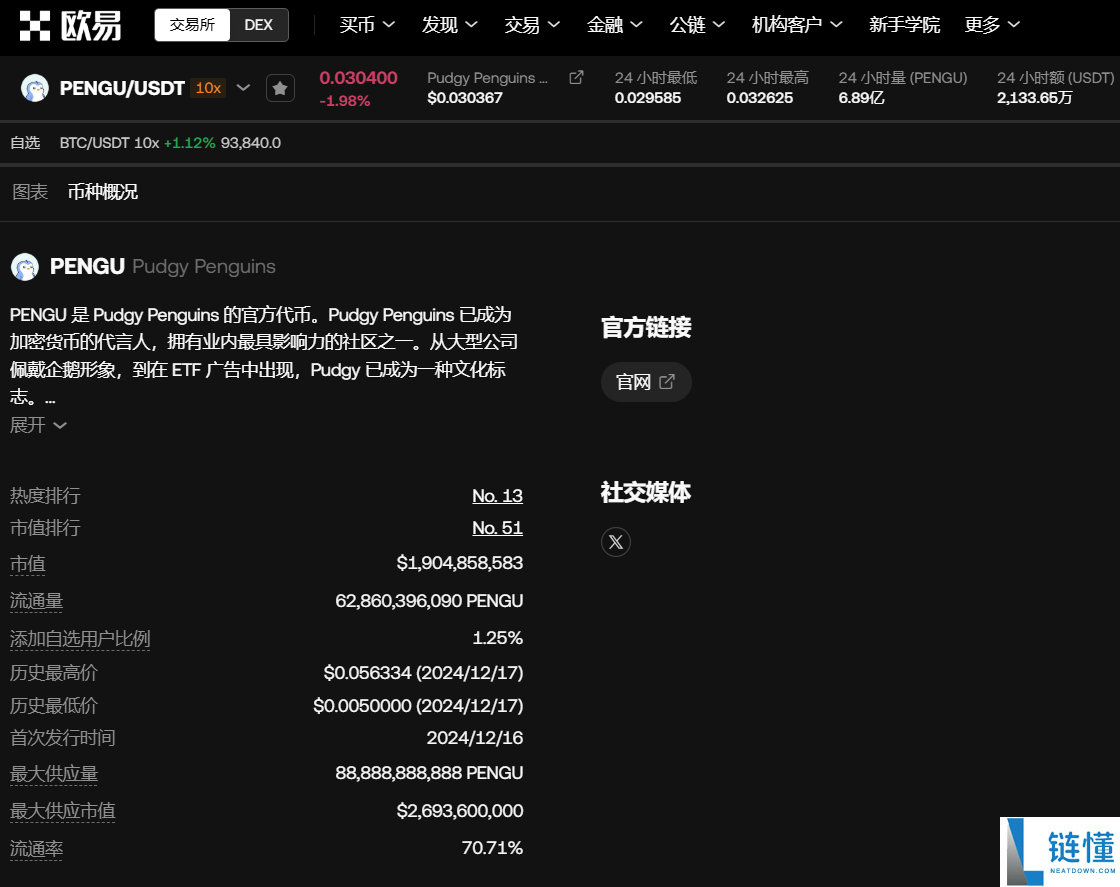The width and height of the screenshot is (1120, 887).
Task: Open the 更多 dropdown menu
Action: point(992,25)
